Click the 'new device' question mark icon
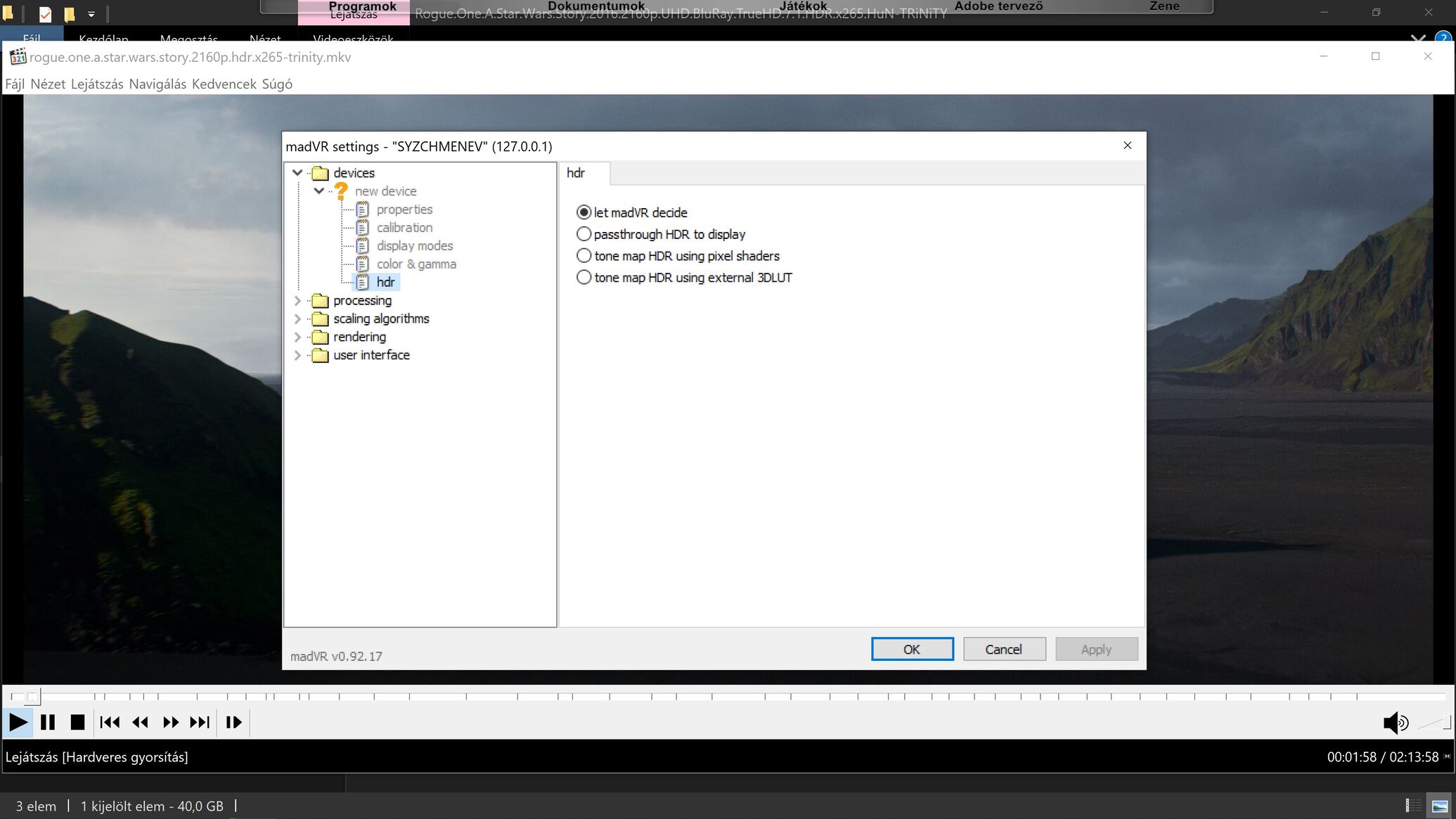The width and height of the screenshot is (1456, 819). pos(341,191)
